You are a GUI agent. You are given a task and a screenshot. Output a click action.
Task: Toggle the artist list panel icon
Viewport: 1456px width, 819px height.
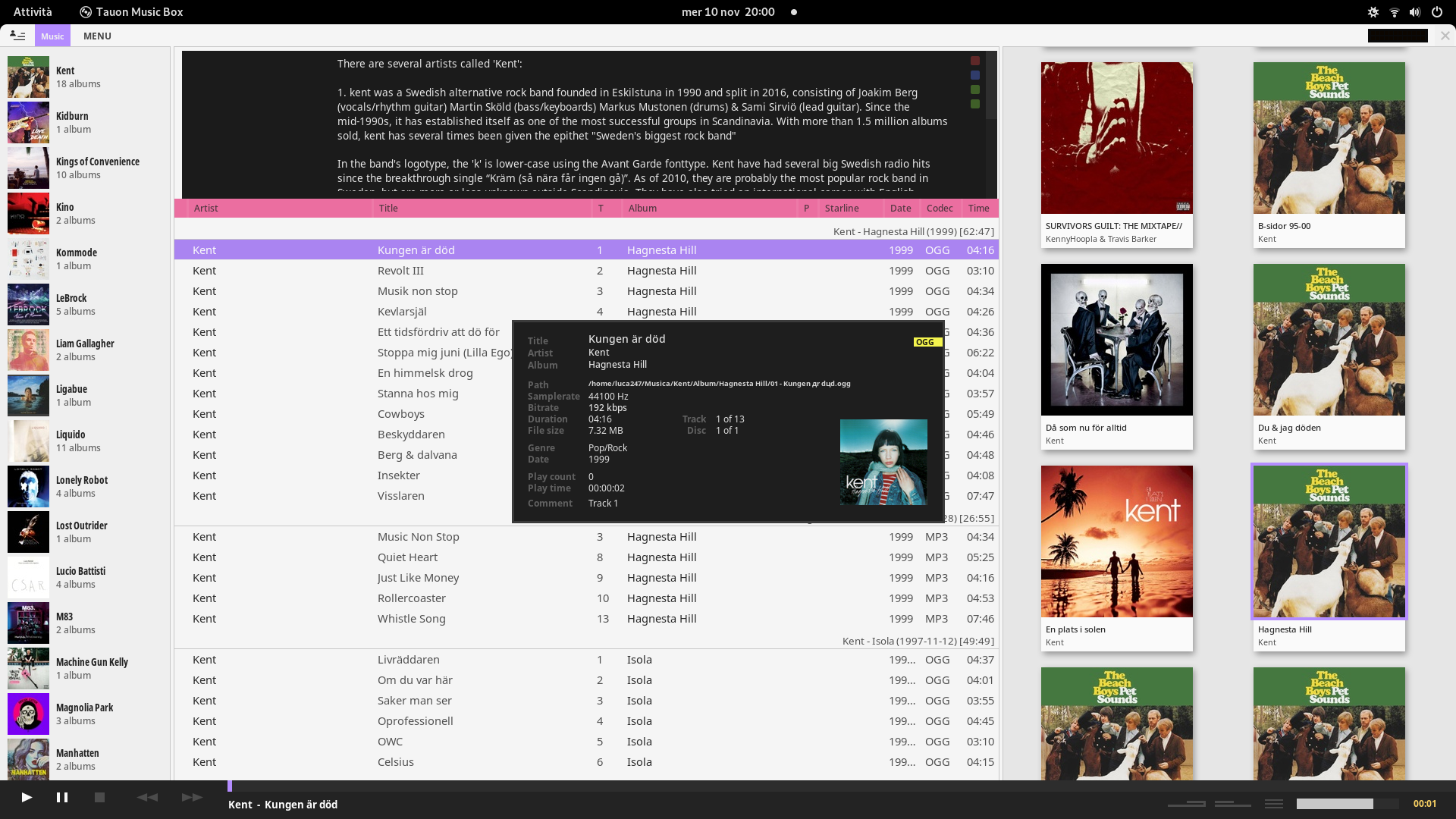[x=17, y=36]
